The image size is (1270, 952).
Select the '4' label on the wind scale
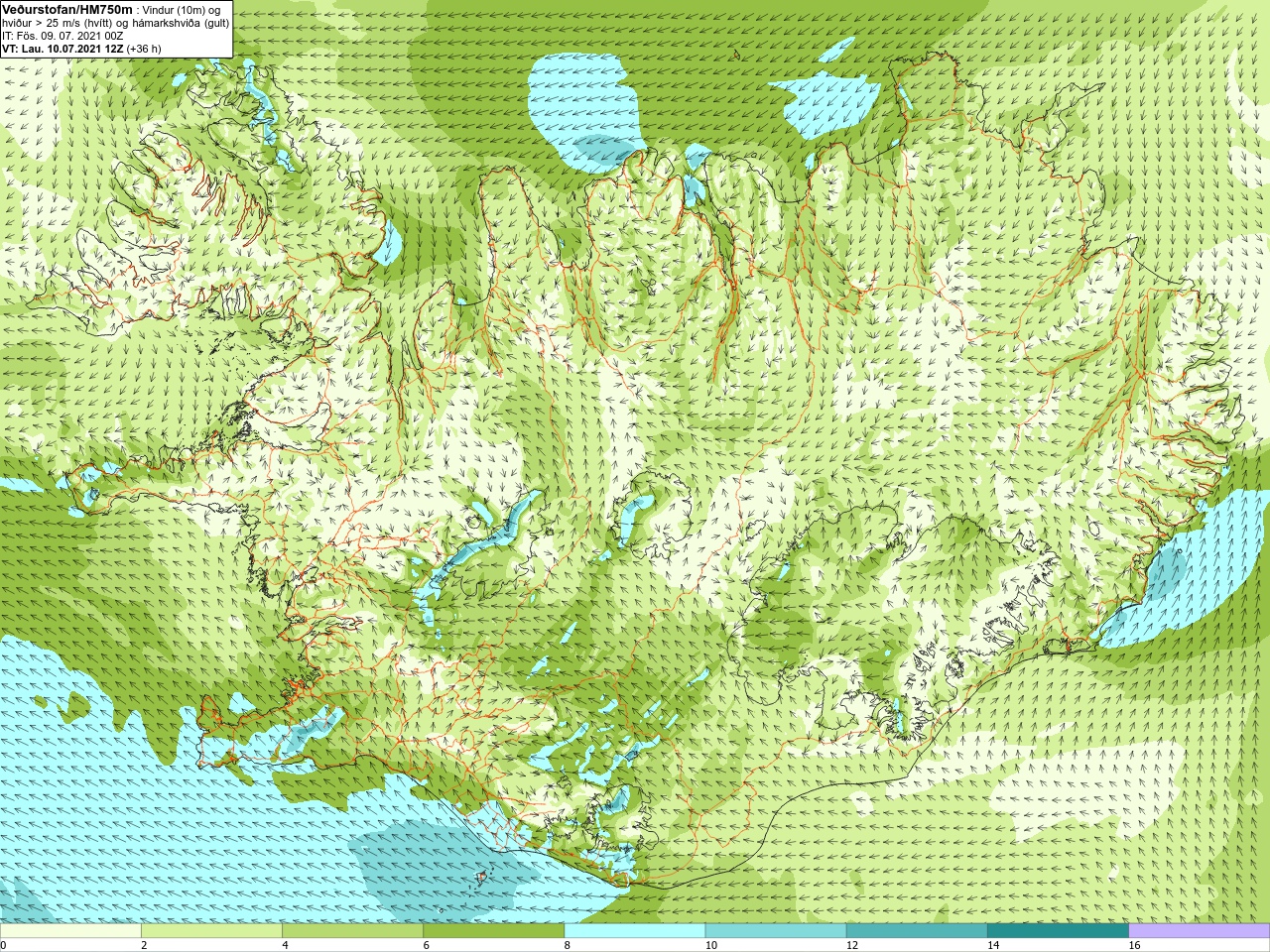pos(286,946)
